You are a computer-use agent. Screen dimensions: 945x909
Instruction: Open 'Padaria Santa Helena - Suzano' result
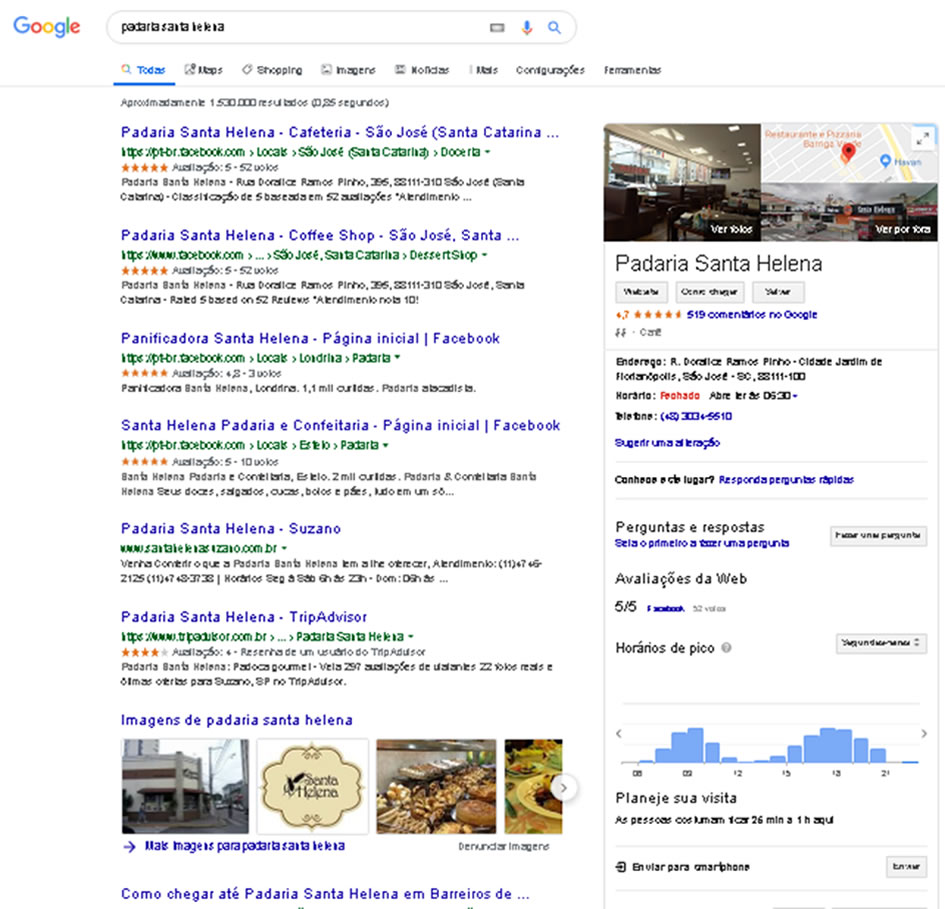[231, 529]
